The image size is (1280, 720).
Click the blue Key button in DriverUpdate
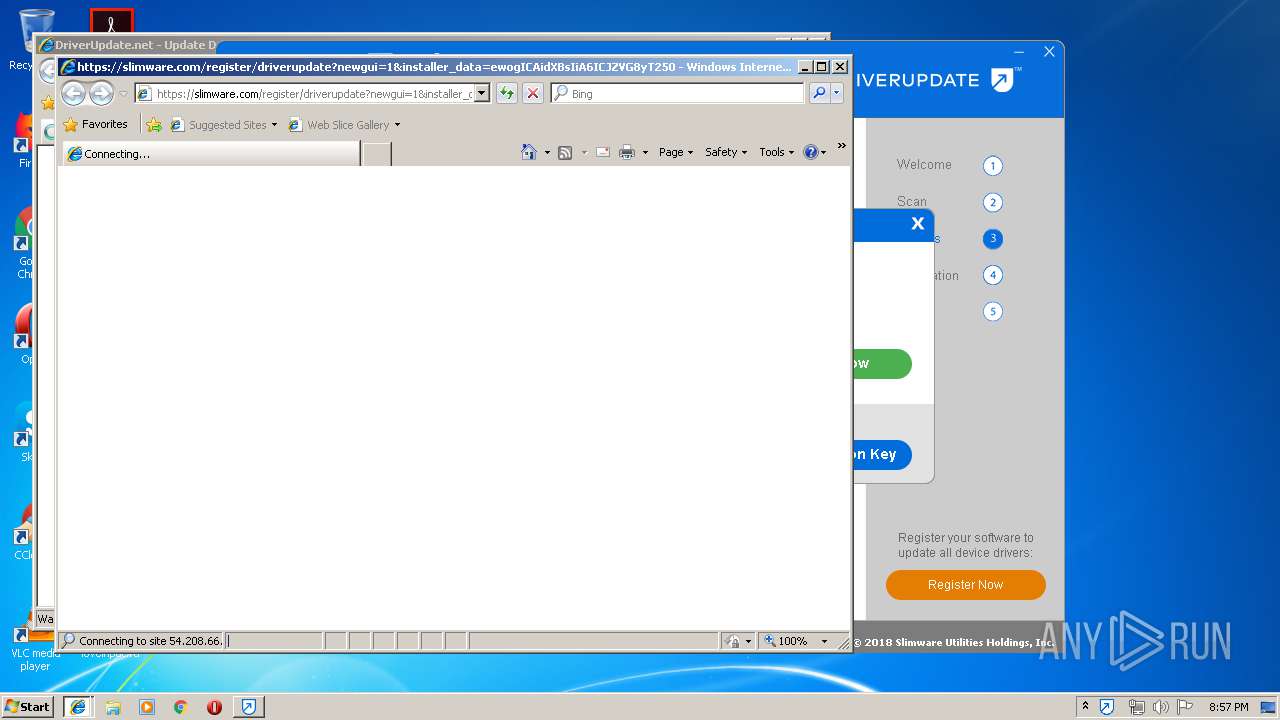pyautogui.click(x=882, y=454)
